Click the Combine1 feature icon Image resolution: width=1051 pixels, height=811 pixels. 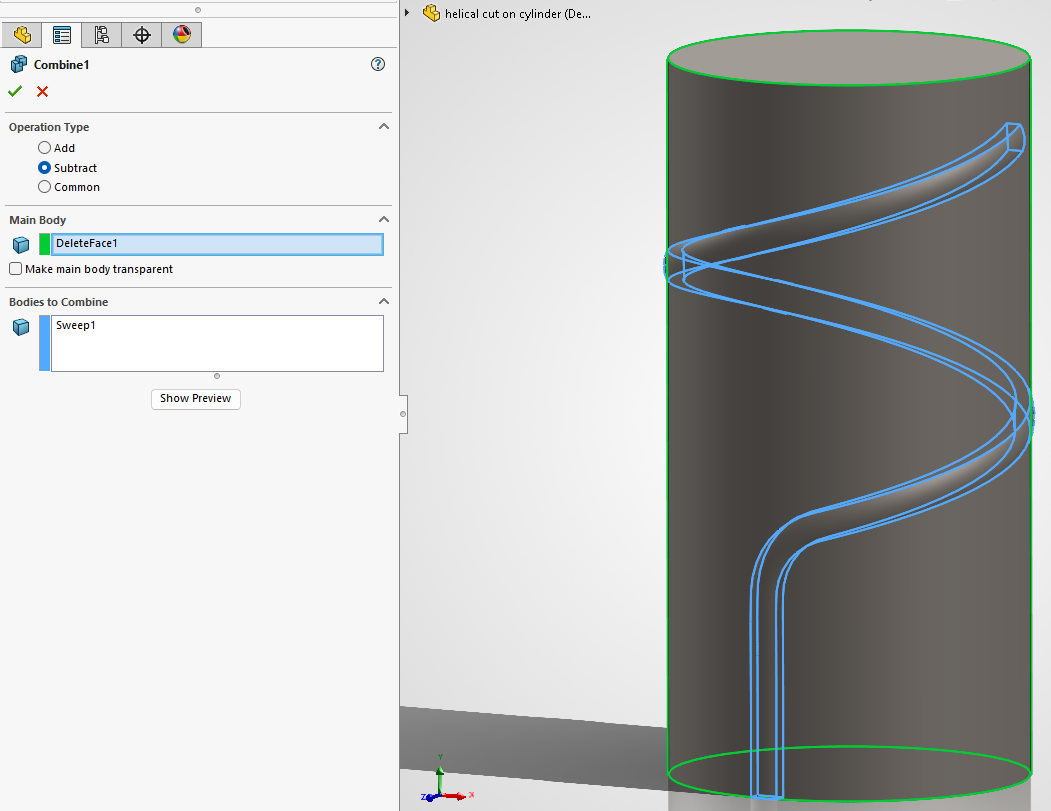[x=19, y=64]
